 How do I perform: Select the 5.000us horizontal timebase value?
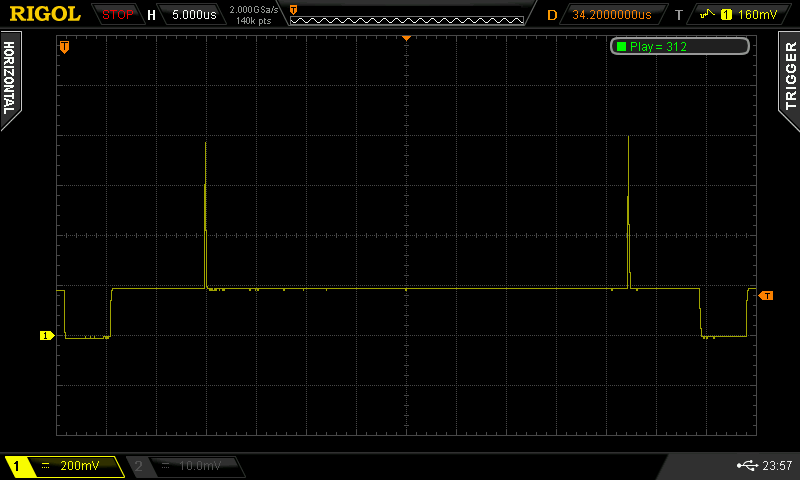pos(192,15)
